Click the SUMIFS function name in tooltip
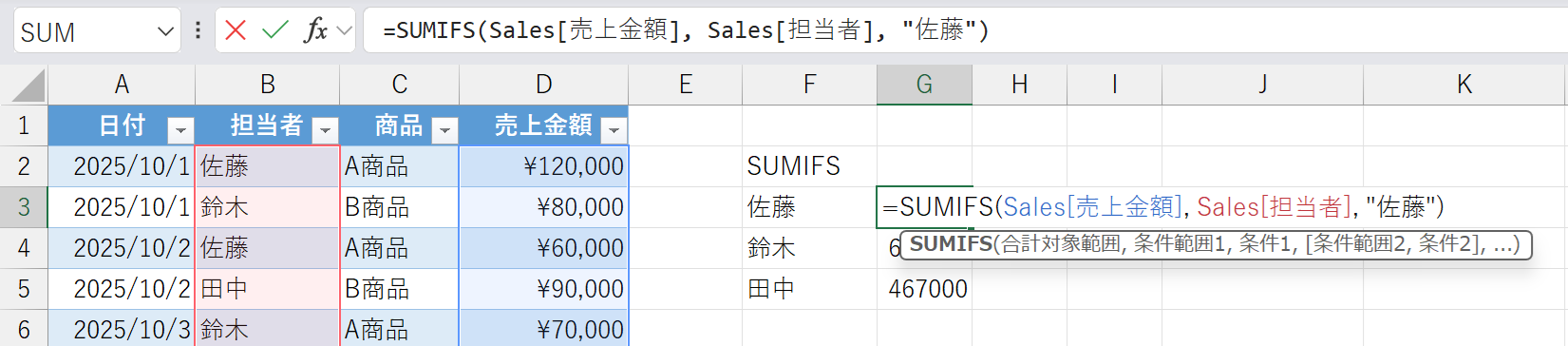 [x=951, y=244]
